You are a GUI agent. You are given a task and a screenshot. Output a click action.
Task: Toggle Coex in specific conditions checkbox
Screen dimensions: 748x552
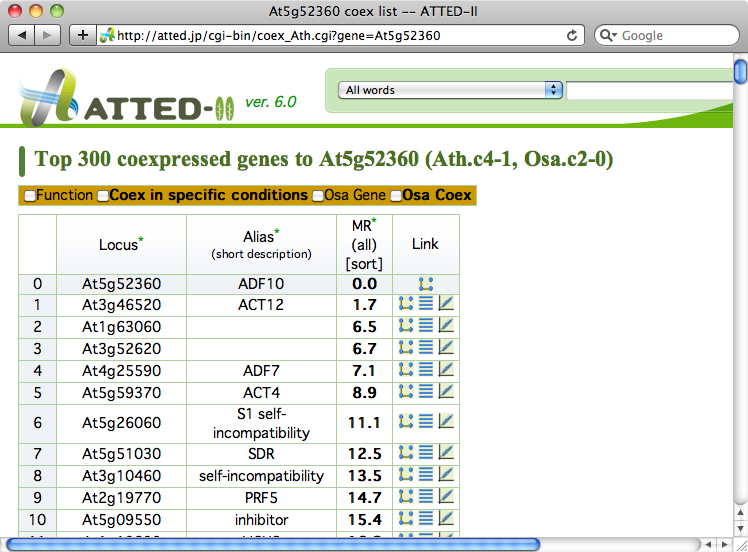[x=103, y=196]
